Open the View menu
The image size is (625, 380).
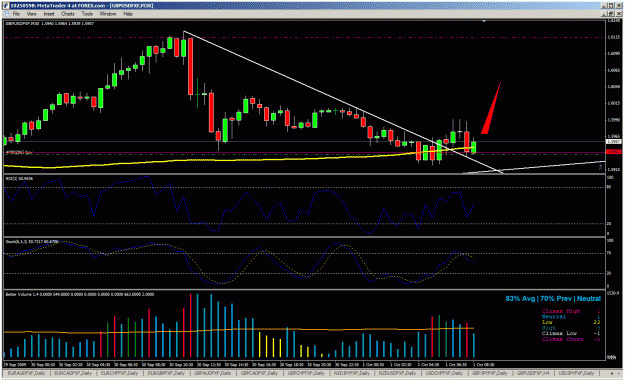(31, 14)
